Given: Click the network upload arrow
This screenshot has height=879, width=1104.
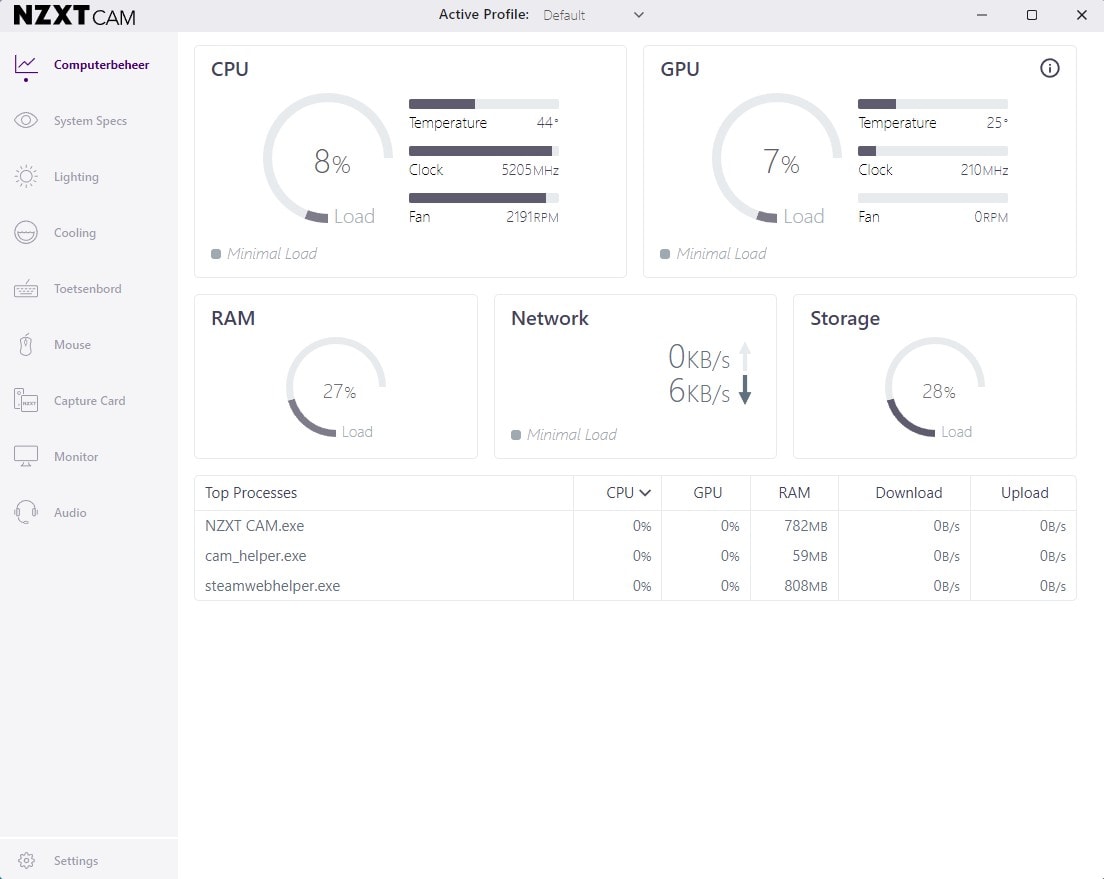Looking at the screenshot, I should pos(745,356).
